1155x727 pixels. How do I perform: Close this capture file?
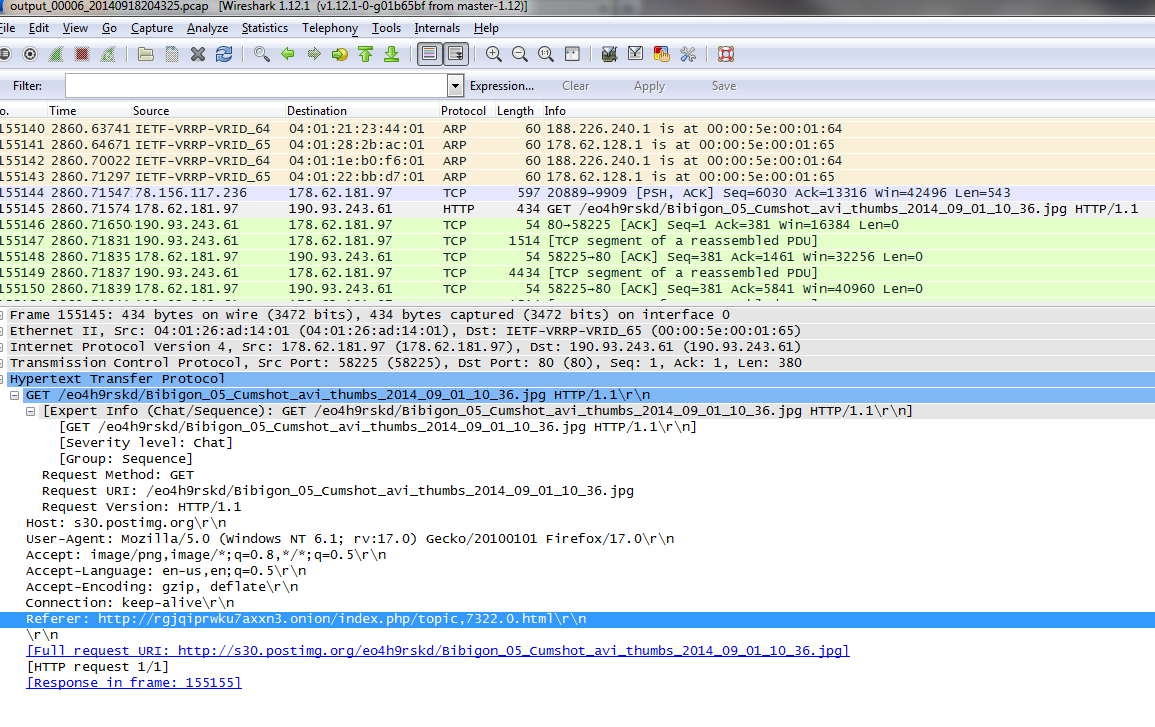(x=197, y=55)
